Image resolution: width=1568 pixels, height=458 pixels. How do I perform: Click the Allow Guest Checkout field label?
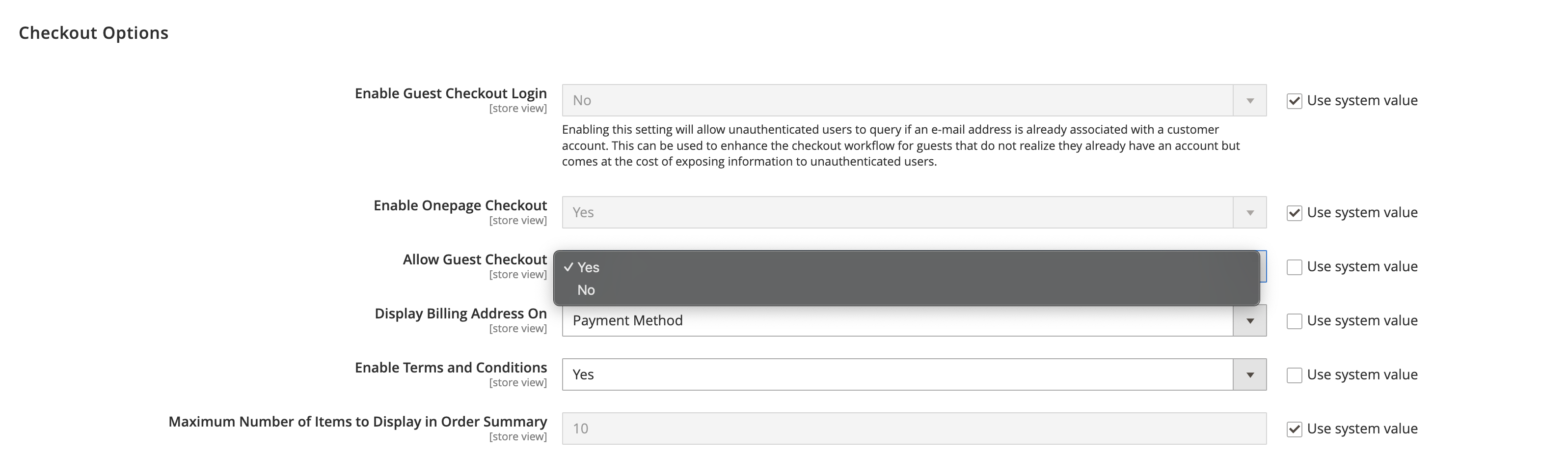(x=474, y=259)
